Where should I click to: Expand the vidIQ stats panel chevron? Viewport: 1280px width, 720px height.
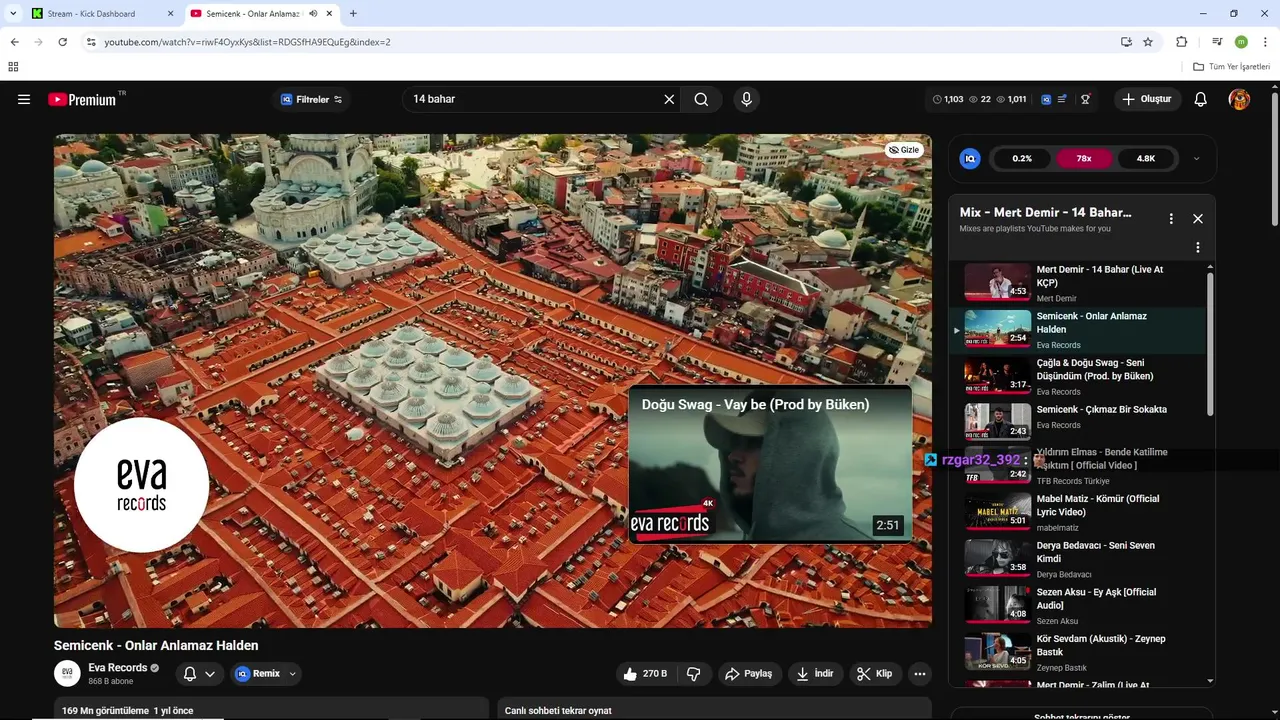click(x=1196, y=158)
